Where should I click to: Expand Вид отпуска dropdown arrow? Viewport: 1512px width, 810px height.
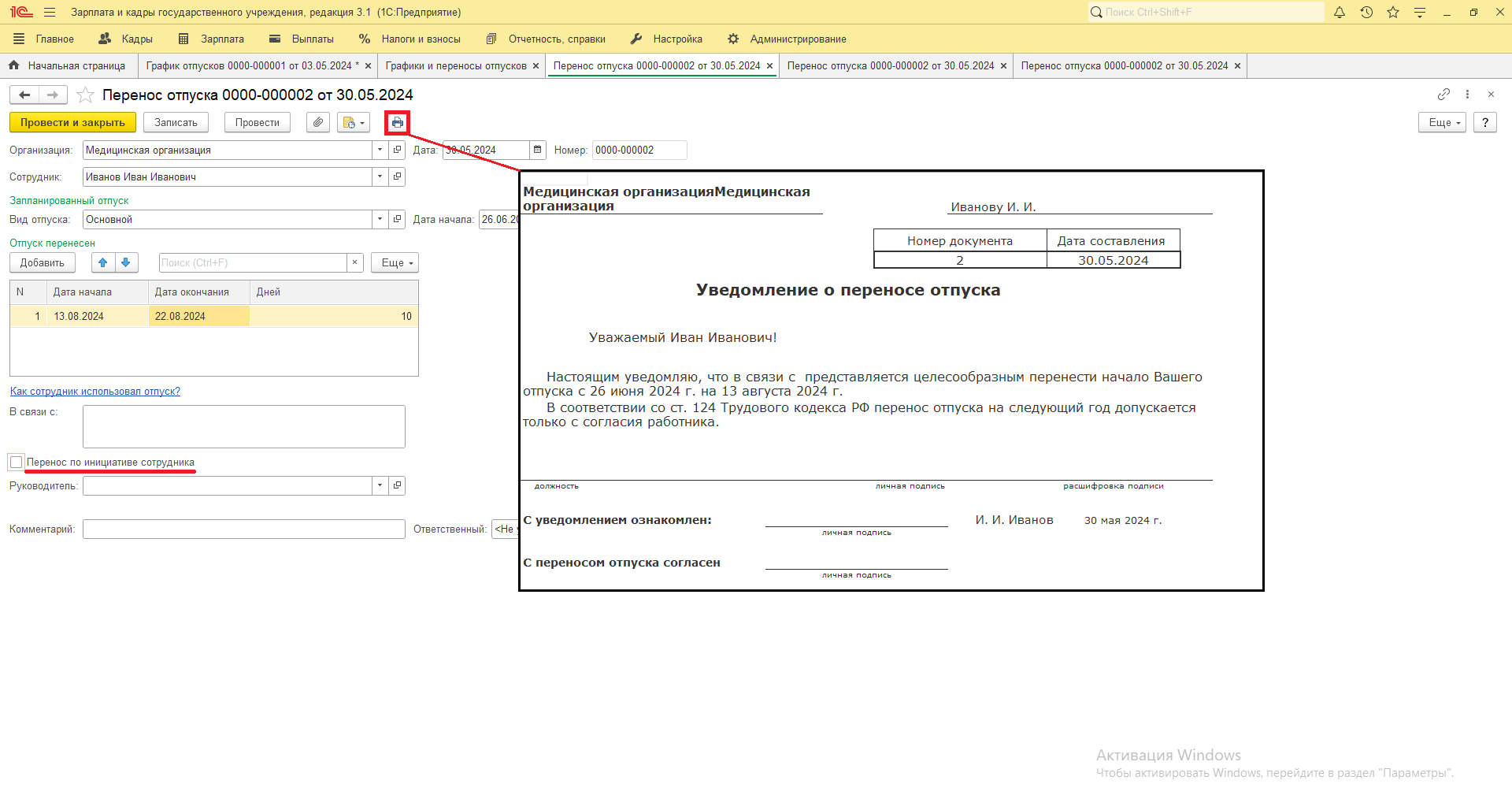pyautogui.click(x=380, y=220)
